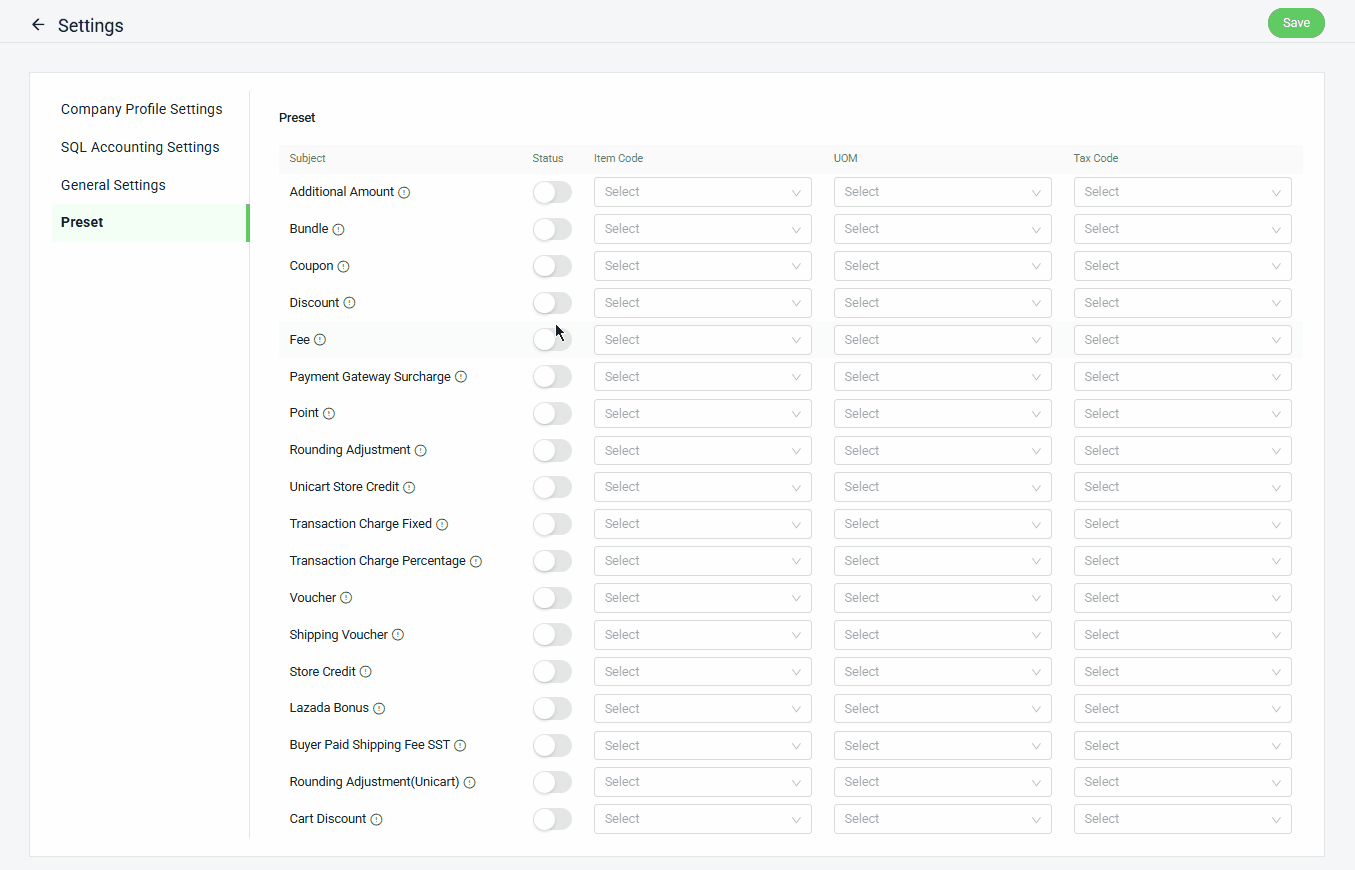
Task: Open Company Profile Settings section
Action: (141, 109)
